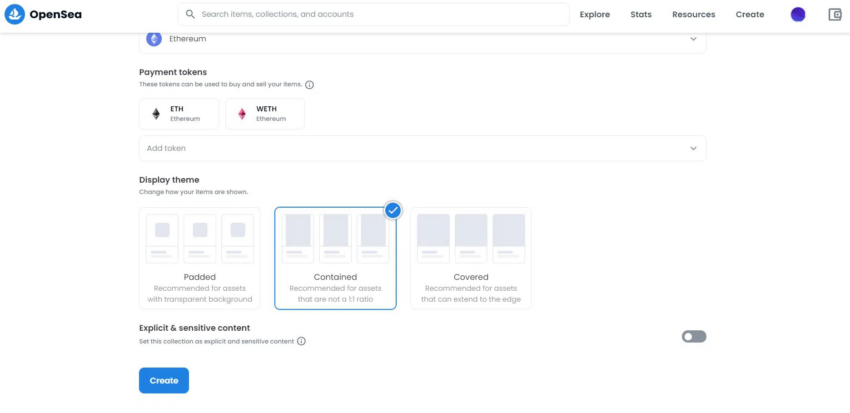This screenshot has height=413, width=850.
Task: Toggle the Explicit & sensitive content switch
Action: click(694, 337)
